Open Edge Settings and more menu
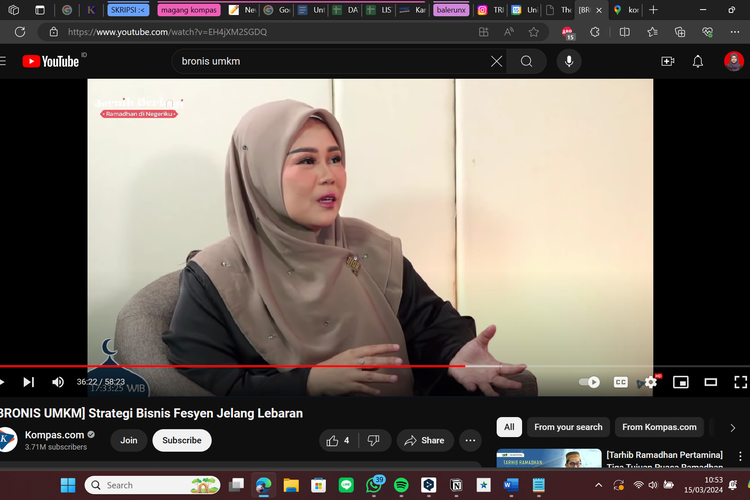Screen dimensions: 750x500 click(x=735, y=32)
